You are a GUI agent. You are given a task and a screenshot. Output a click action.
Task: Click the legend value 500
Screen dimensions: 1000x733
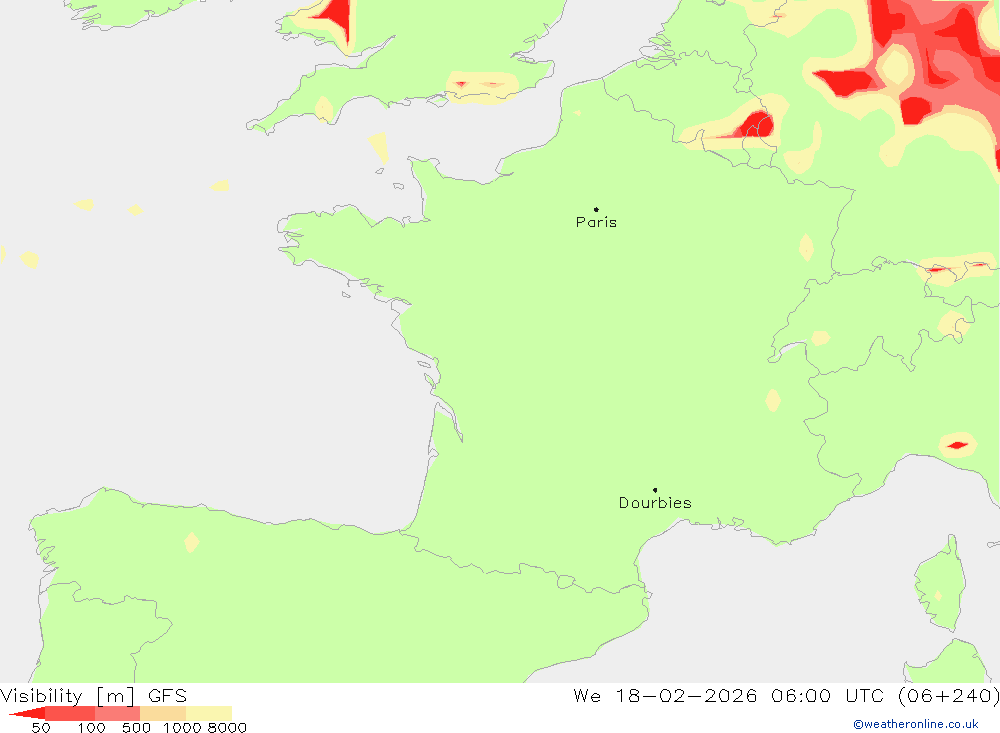coord(136,728)
